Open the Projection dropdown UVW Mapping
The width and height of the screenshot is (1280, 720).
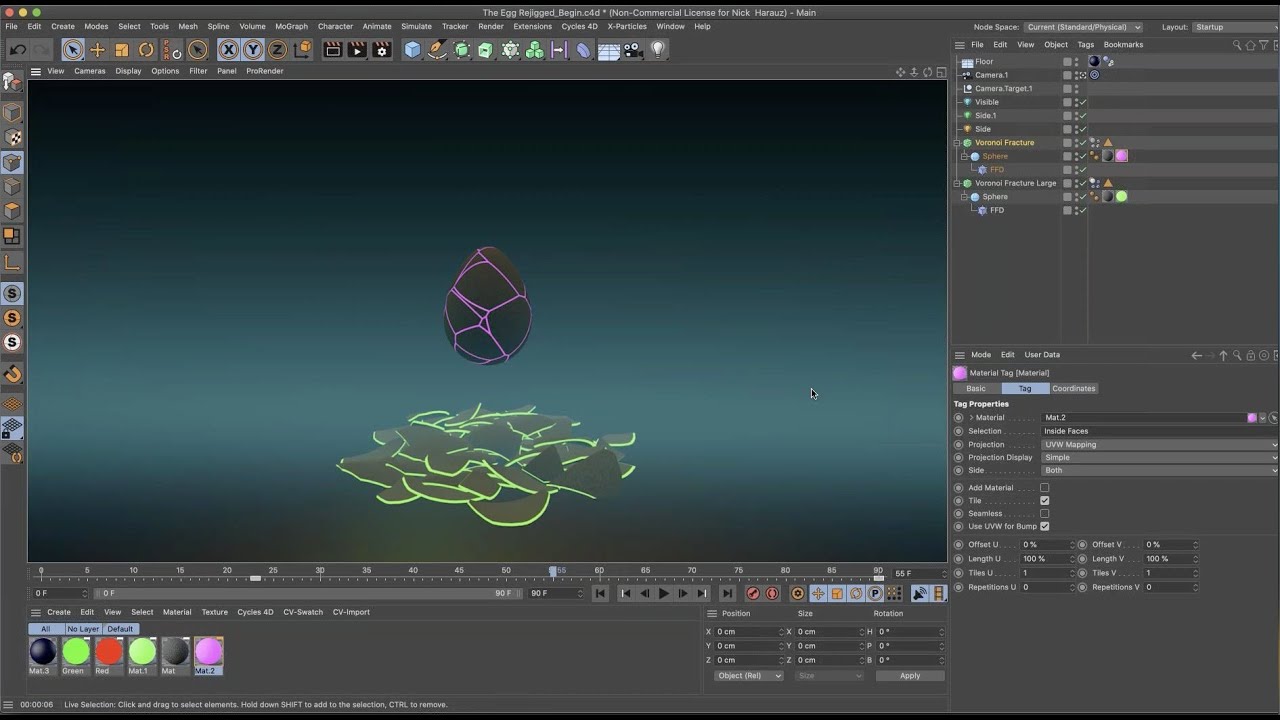tap(1160, 444)
